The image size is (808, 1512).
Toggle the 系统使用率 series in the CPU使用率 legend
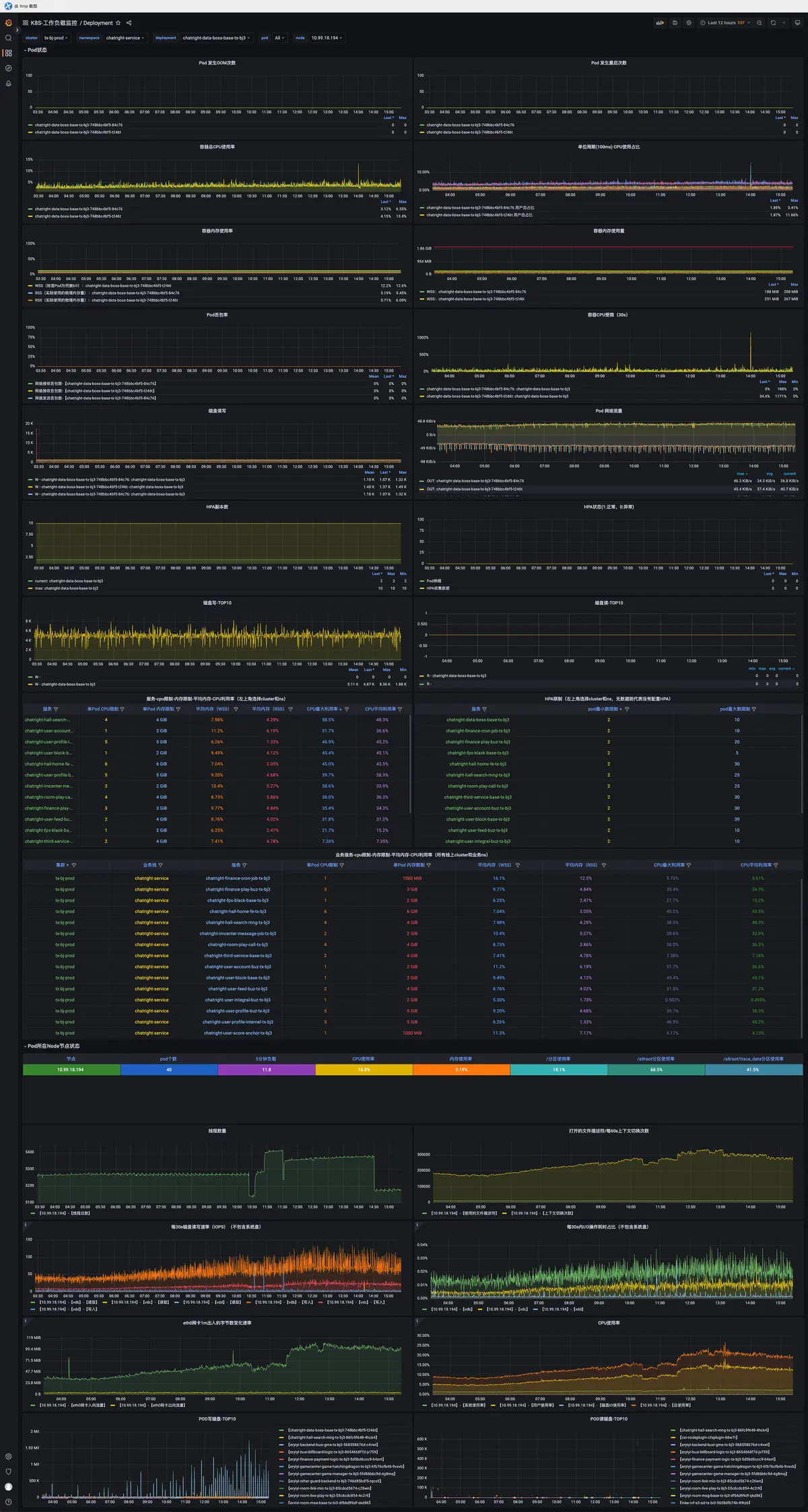(458, 1405)
